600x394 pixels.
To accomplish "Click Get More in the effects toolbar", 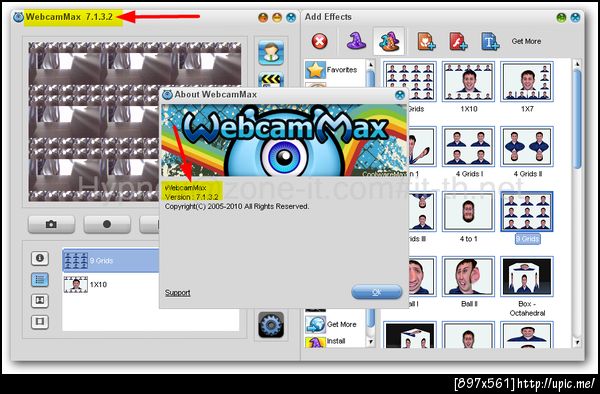I will [526, 41].
